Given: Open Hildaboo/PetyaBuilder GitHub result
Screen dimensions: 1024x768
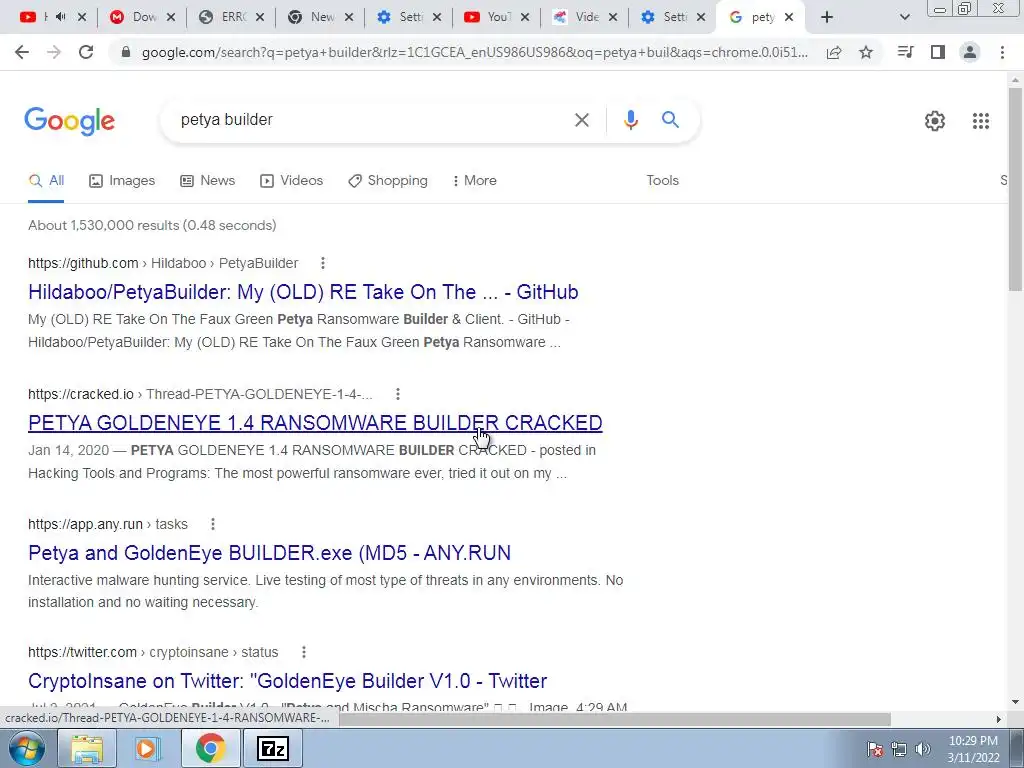Looking at the screenshot, I should tap(303, 292).
